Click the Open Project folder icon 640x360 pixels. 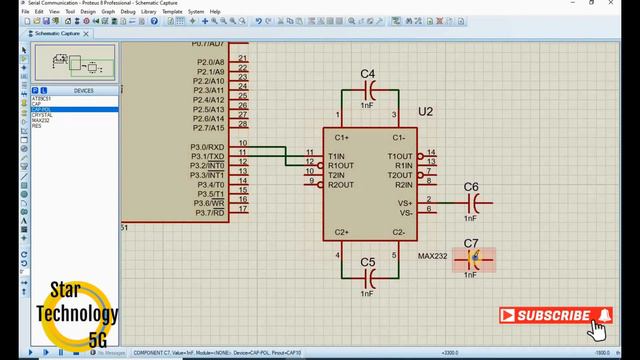37,21
